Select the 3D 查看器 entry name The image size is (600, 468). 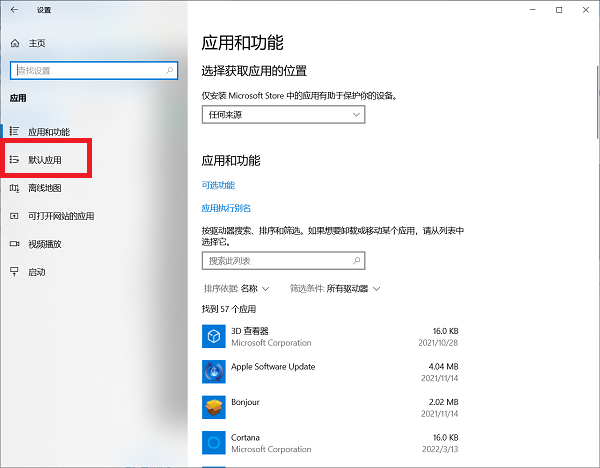(249, 331)
